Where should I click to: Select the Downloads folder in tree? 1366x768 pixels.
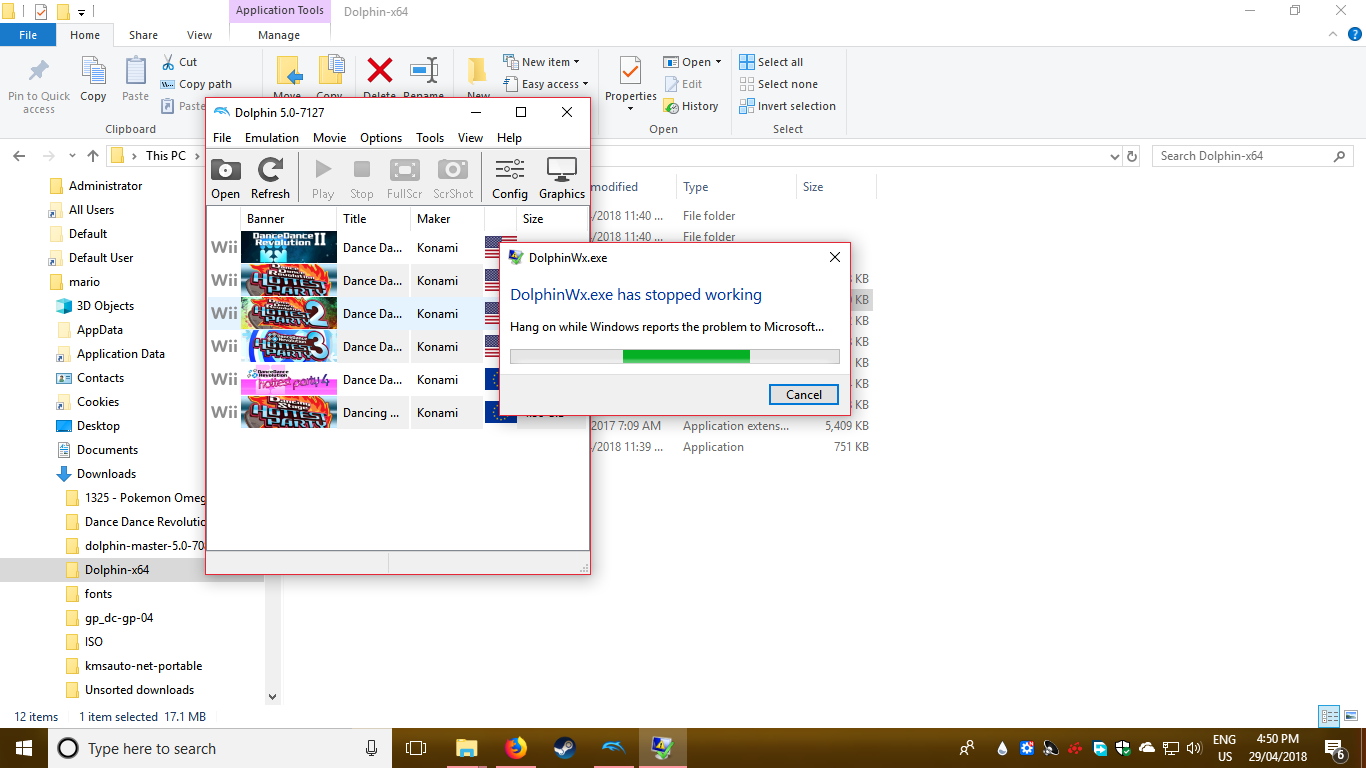click(x=106, y=474)
